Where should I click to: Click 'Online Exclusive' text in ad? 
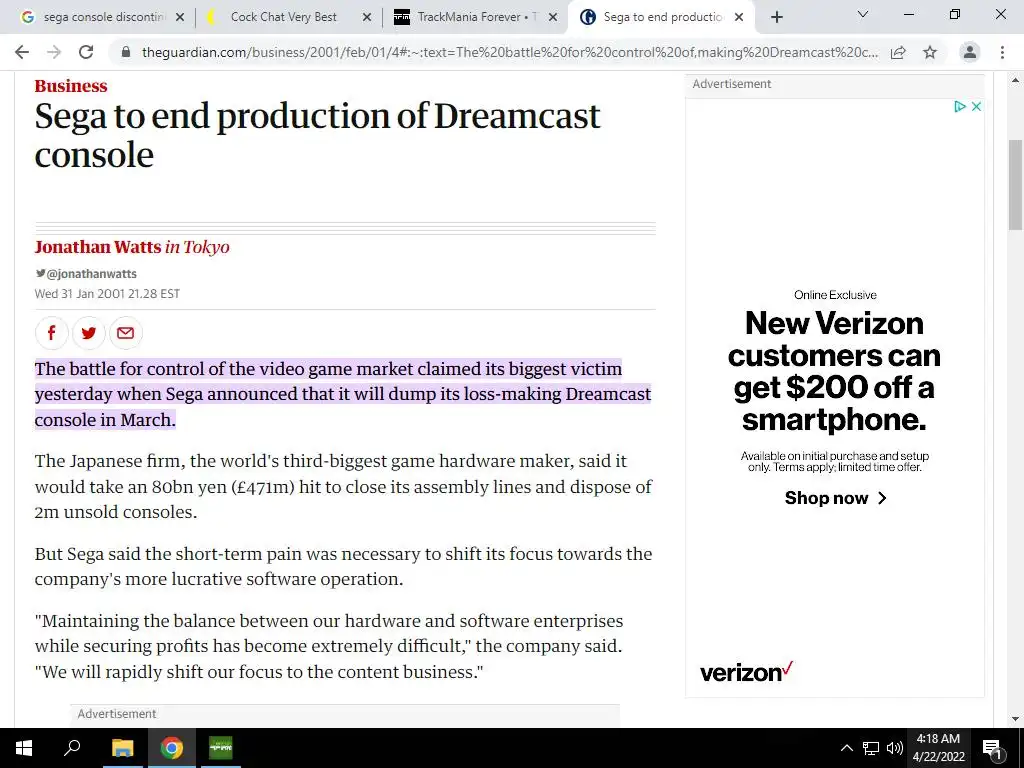[x=835, y=295]
